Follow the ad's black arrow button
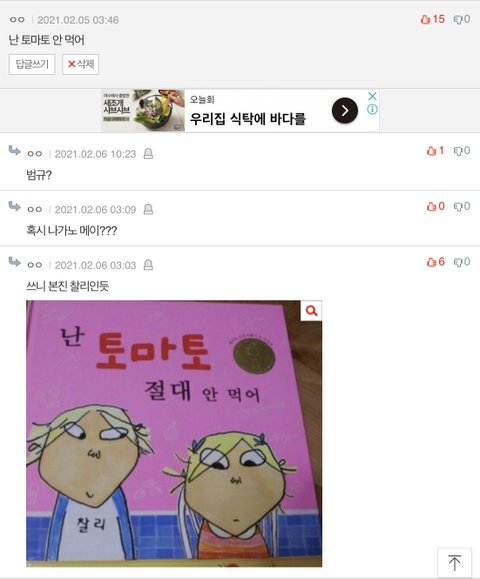This screenshot has width=480, height=579. [x=345, y=110]
